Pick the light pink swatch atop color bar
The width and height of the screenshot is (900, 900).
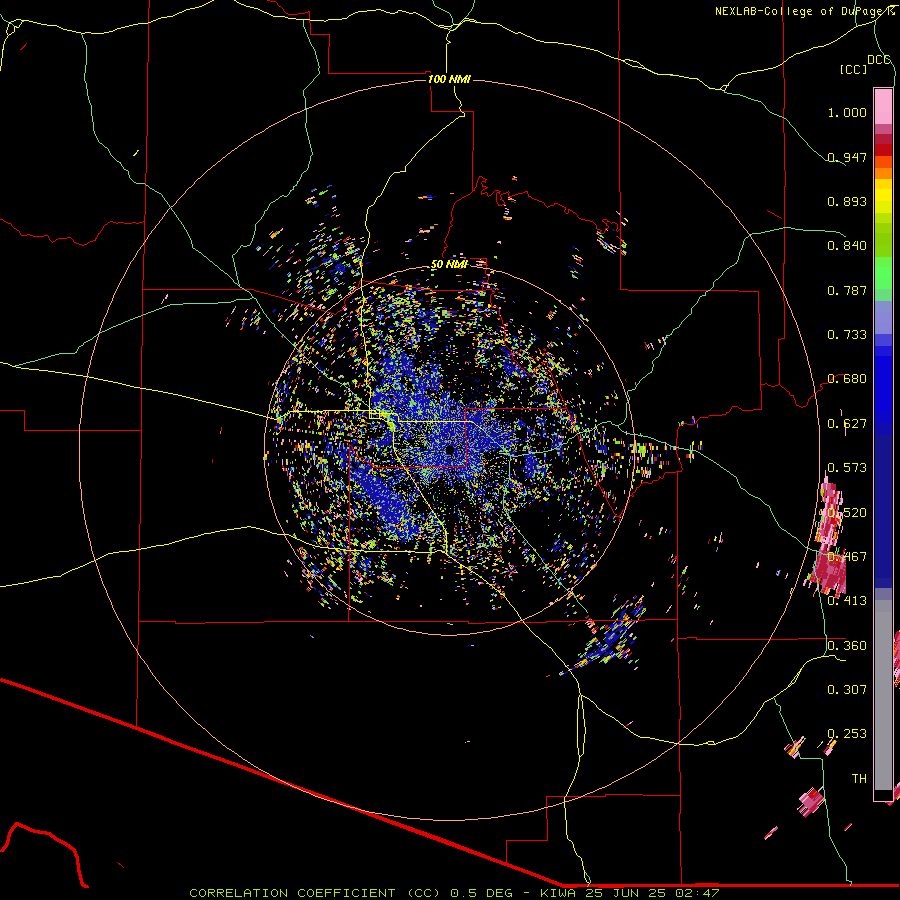pyautogui.click(x=883, y=107)
